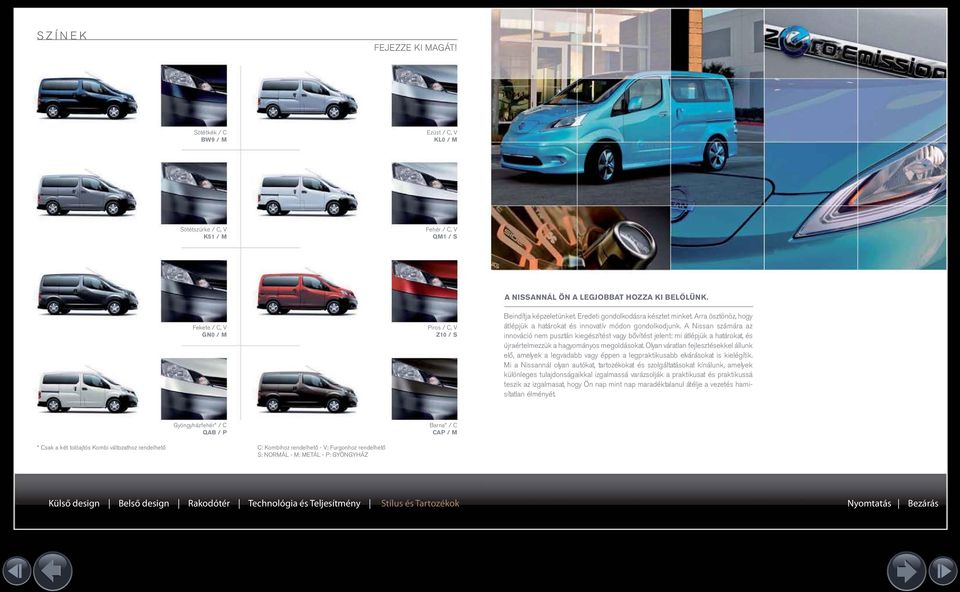The height and width of the screenshot is (592, 960).
Task: Advance to the next page with the right arrow
Action: click(x=906, y=571)
